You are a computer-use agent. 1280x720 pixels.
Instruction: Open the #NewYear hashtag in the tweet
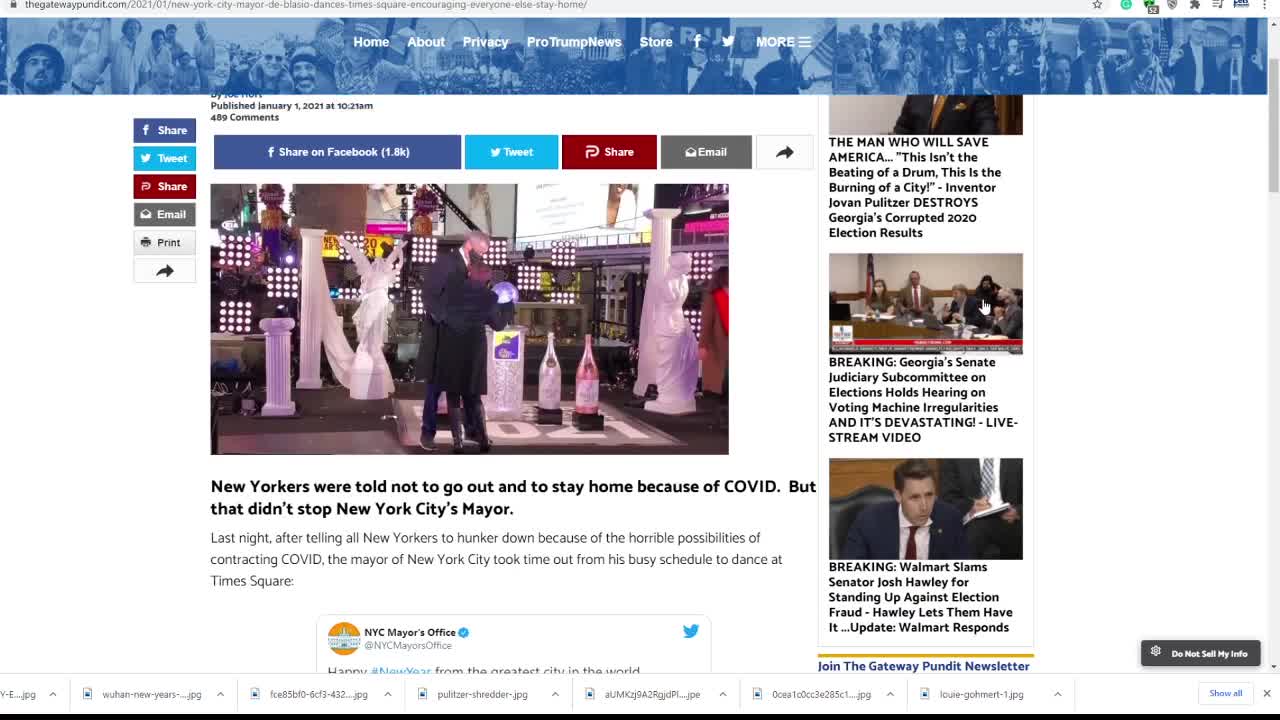(x=400, y=671)
